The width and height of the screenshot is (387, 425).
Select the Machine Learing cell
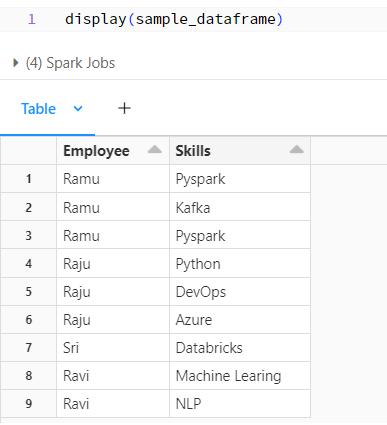pos(240,376)
